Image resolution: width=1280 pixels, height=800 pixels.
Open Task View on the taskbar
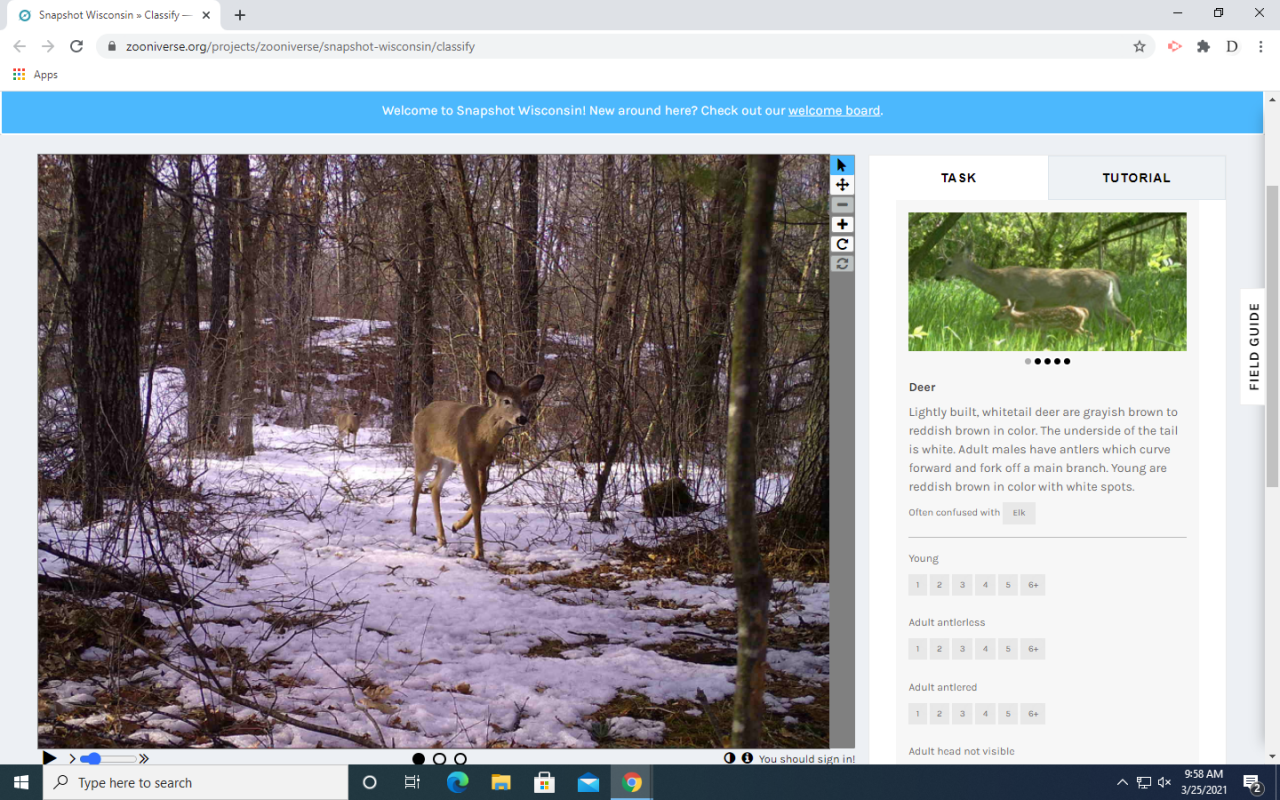click(412, 782)
